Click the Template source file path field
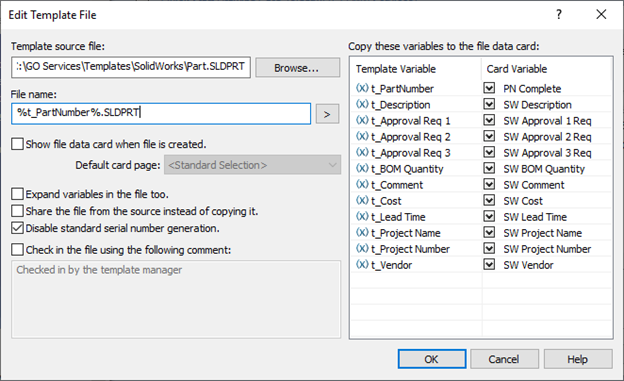This screenshot has width=624, height=381. coord(131,67)
